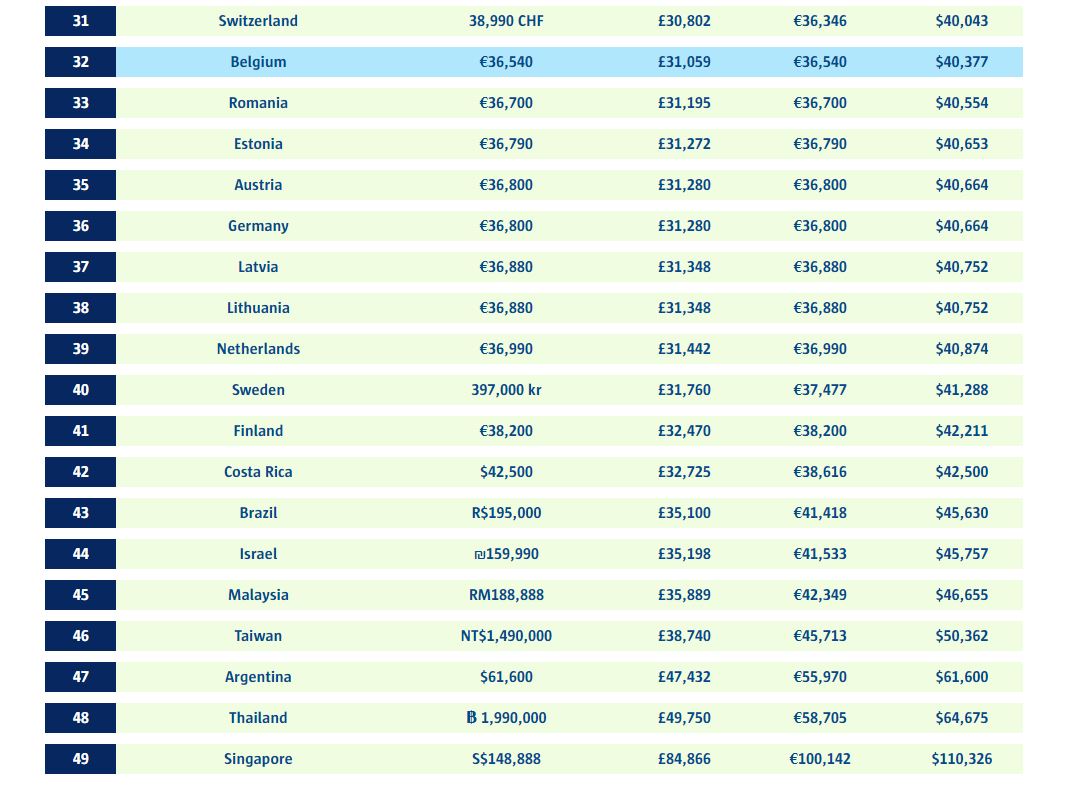Select Finland's $42,211 value
1069x788 pixels.
click(x=961, y=431)
